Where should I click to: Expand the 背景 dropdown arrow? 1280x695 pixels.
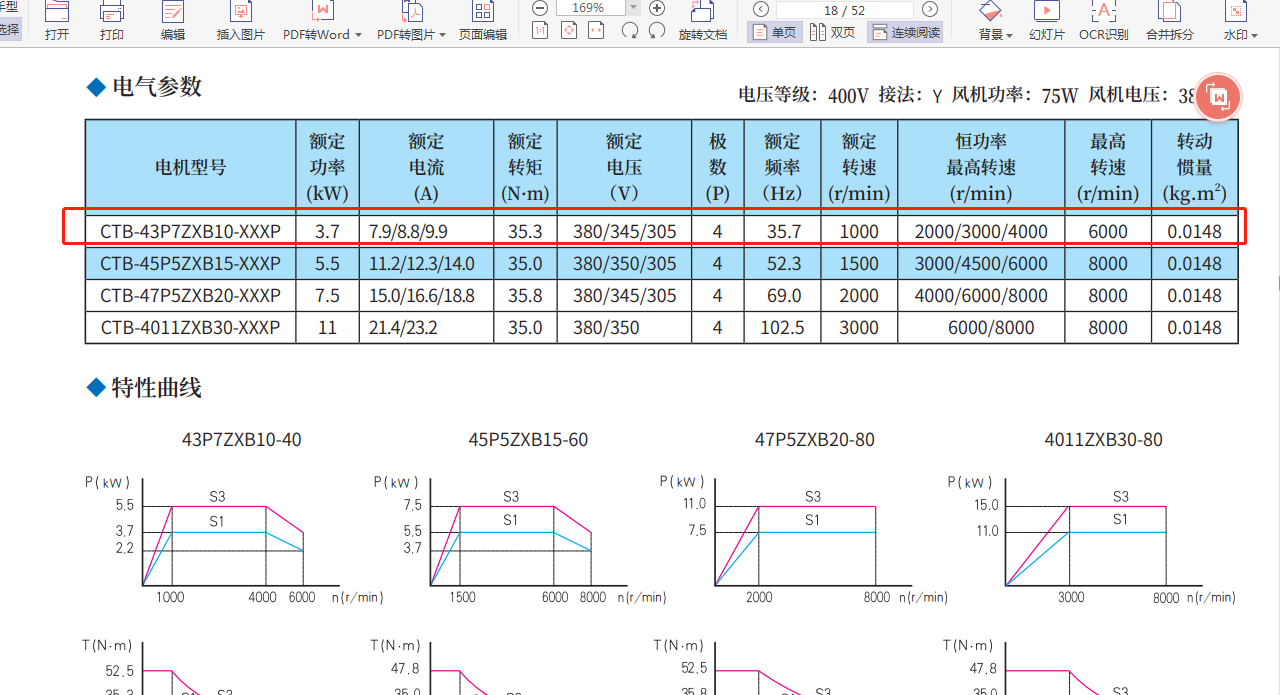(1009, 35)
